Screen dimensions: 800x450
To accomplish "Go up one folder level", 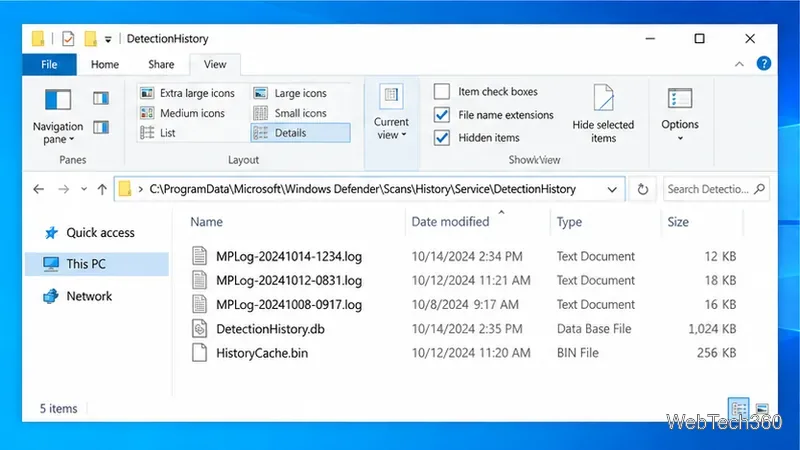I will click(102, 189).
